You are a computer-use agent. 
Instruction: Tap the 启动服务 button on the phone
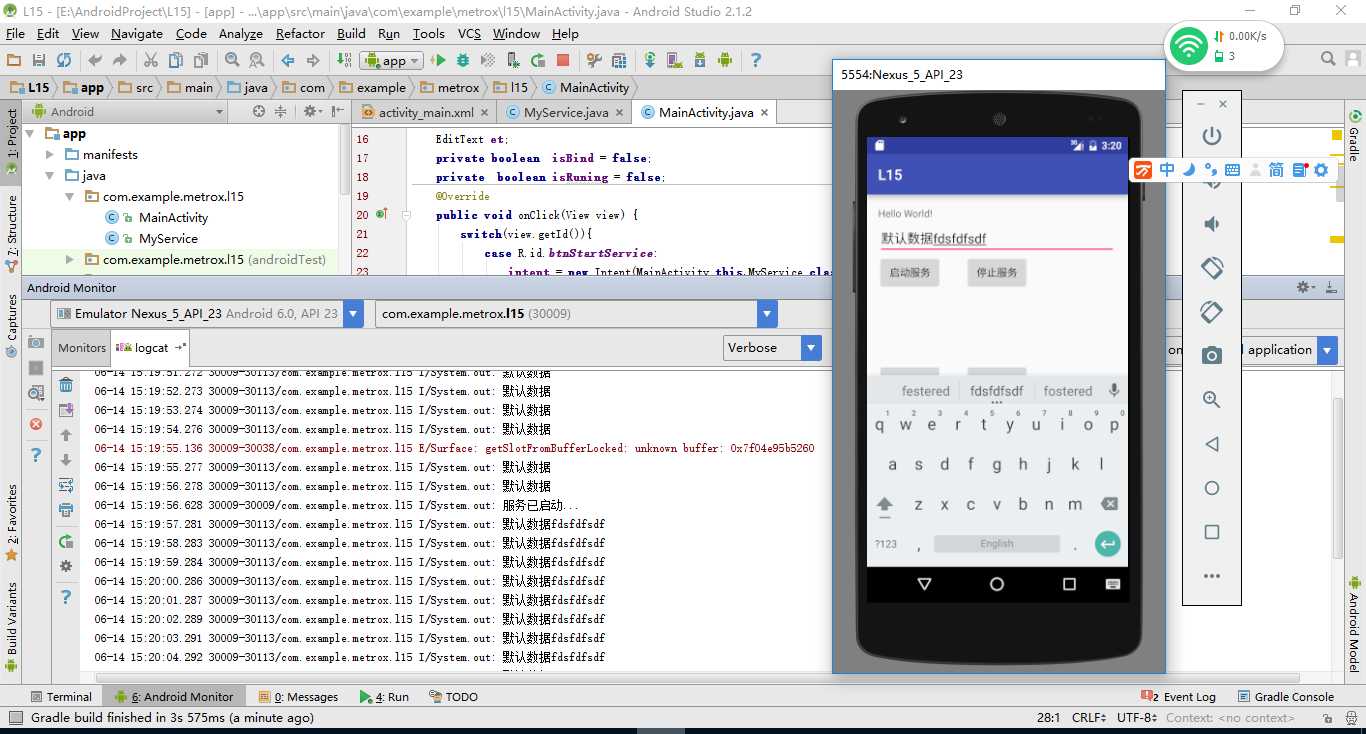[909, 272]
